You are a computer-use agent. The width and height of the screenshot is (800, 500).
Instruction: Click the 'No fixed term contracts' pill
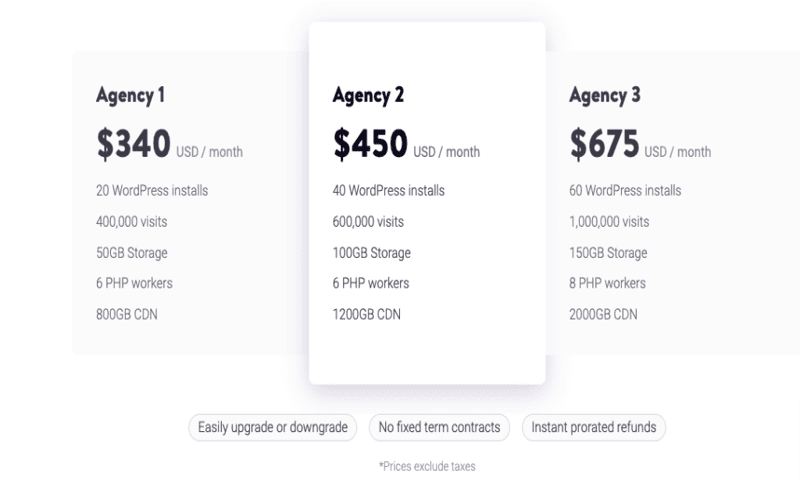439,427
